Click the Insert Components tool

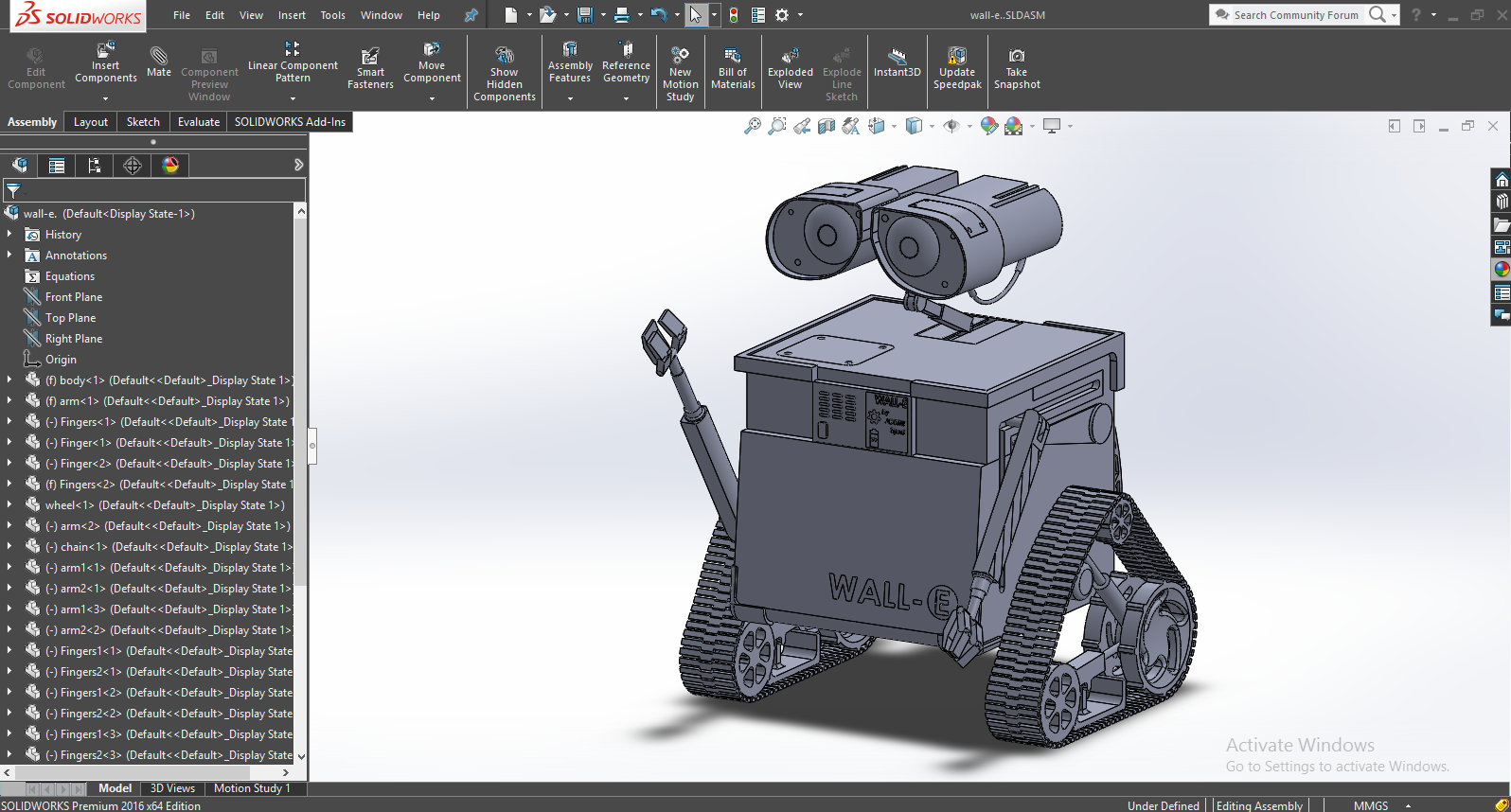105,63
